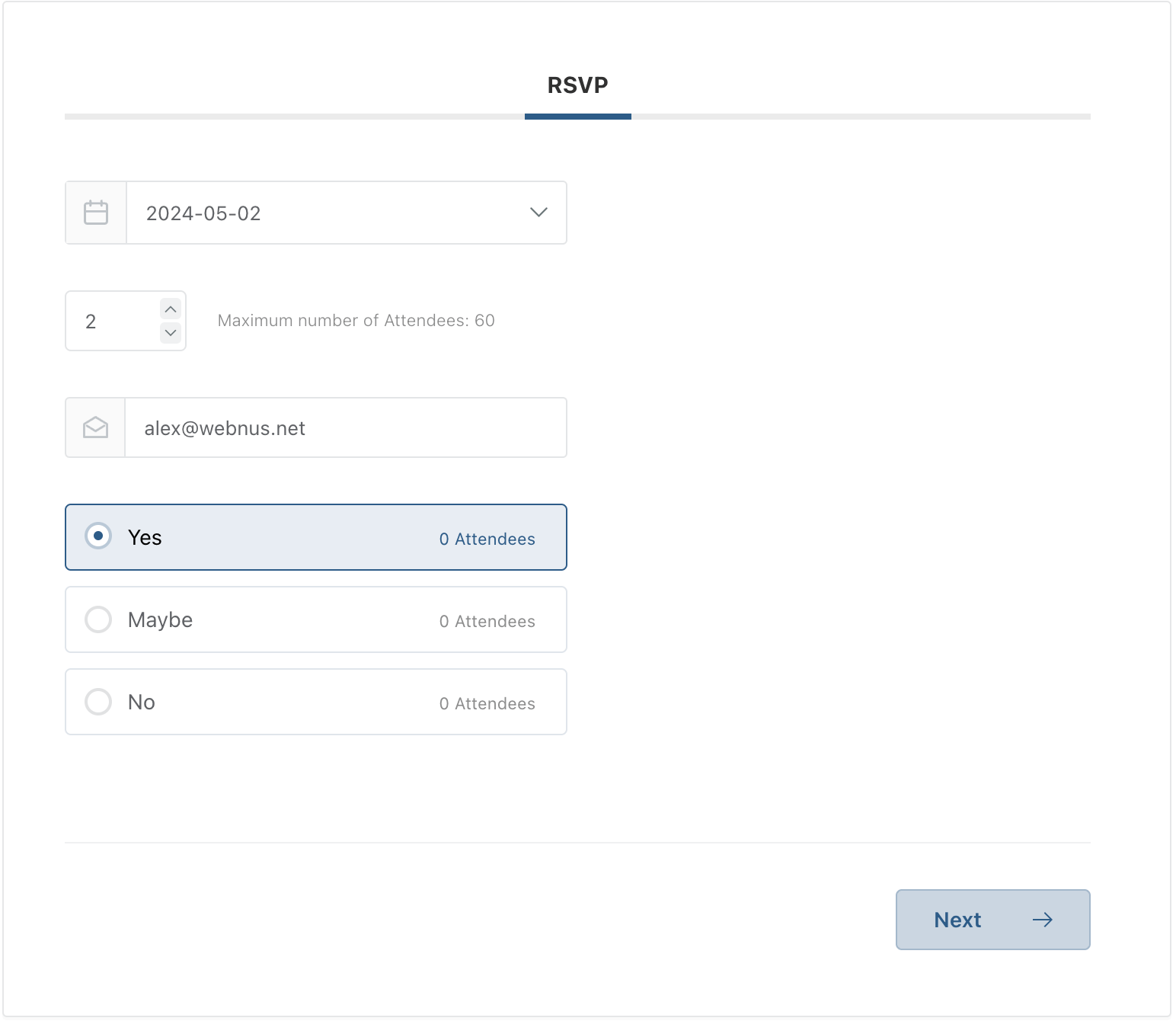Click the Yes option's 0 Attendees label
Screen dimensions: 1176x1021
click(x=487, y=539)
